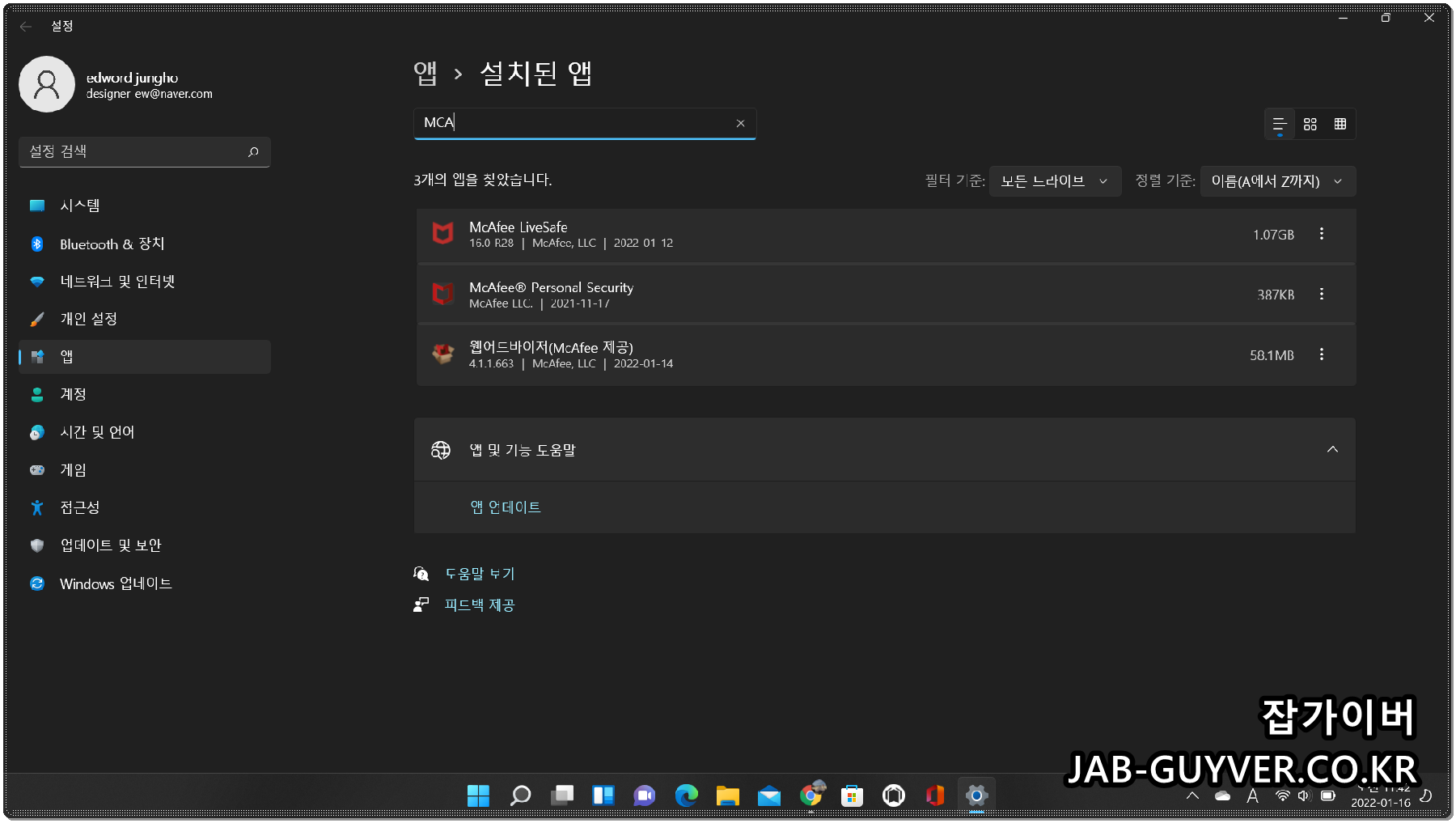Select the Bluetooth 및 장치 sidebar icon
This screenshot has height=823, width=1456.
[x=37, y=244]
